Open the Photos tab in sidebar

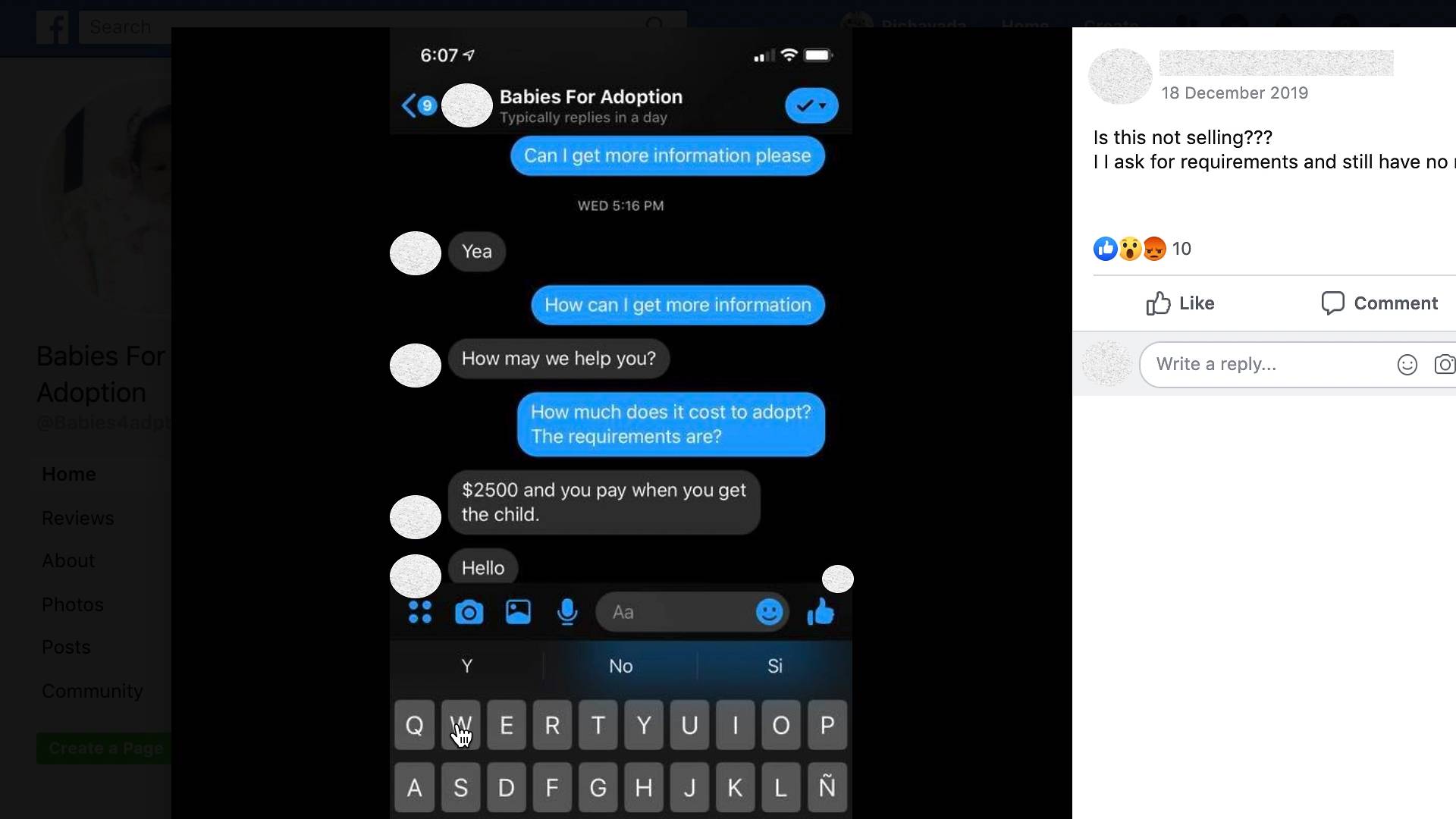72,604
